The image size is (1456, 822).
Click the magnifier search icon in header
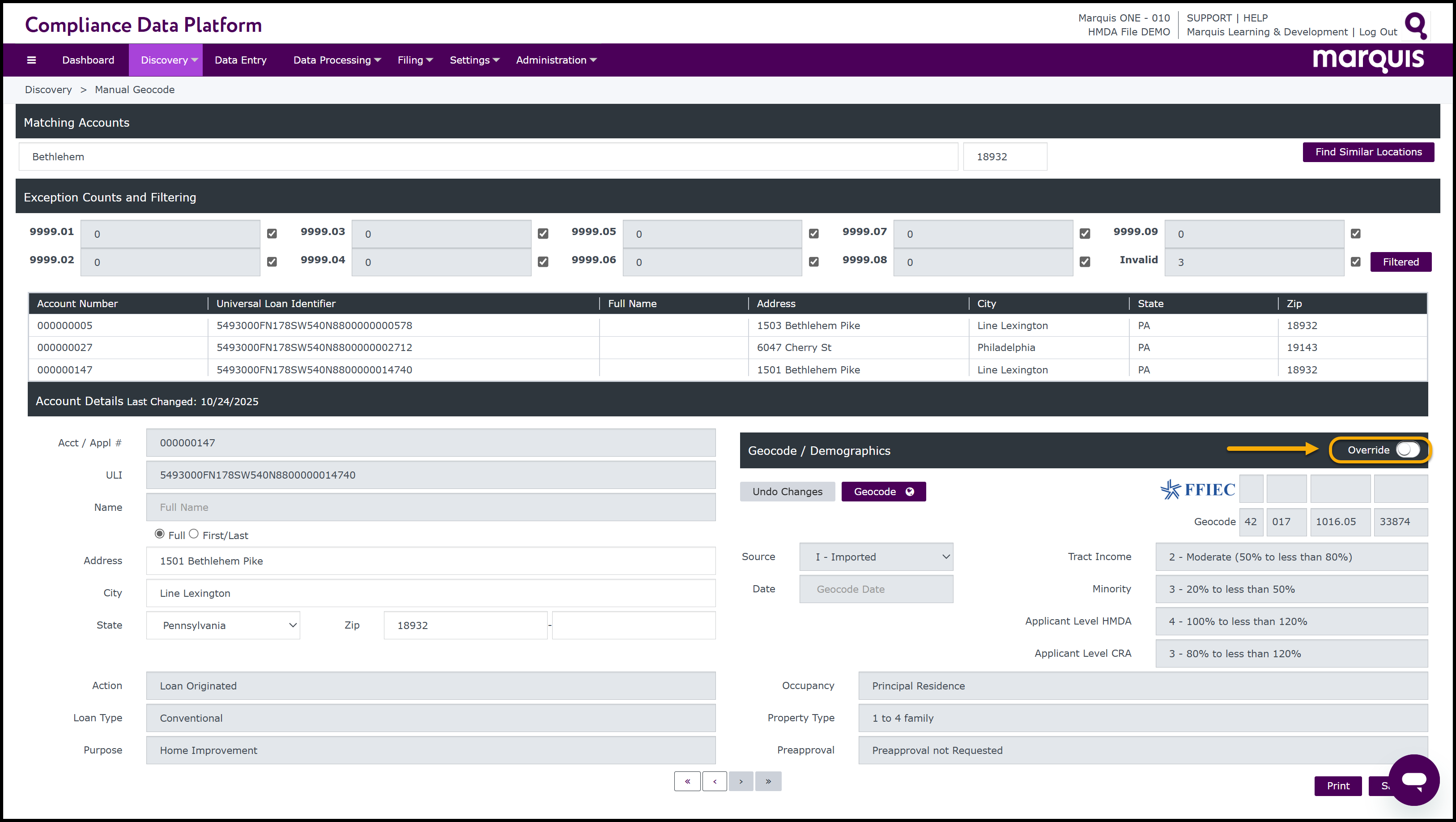(1415, 25)
